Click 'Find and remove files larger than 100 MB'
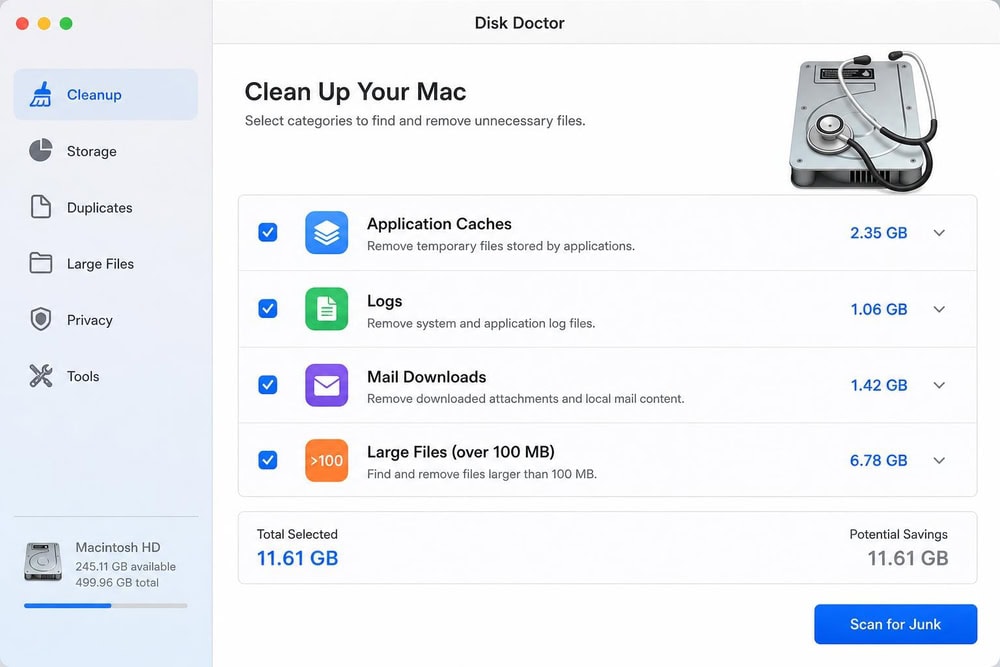The width and height of the screenshot is (1000, 667). tap(482, 474)
